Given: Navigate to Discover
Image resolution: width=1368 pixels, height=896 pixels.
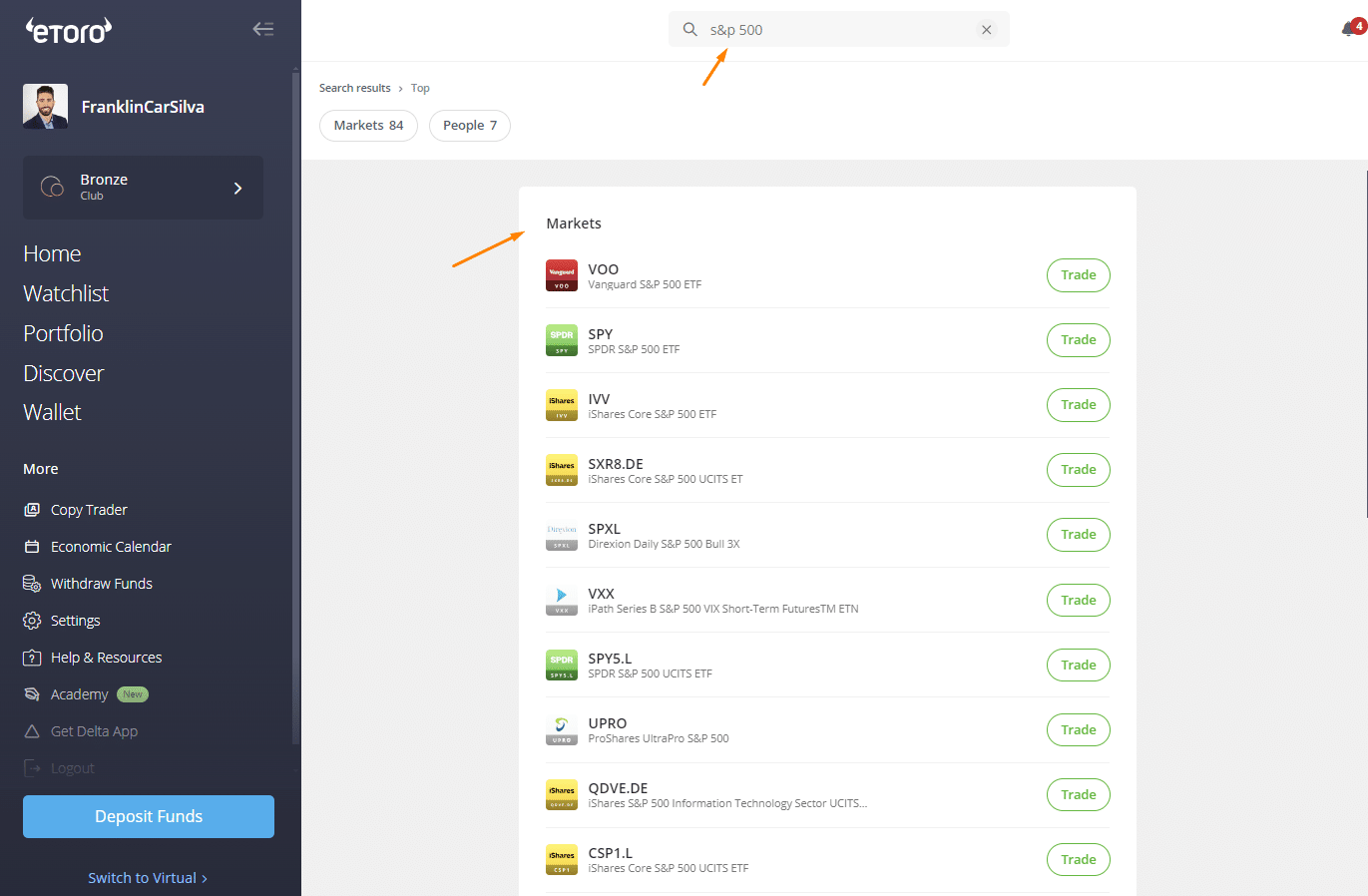Looking at the screenshot, I should click(x=64, y=373).
